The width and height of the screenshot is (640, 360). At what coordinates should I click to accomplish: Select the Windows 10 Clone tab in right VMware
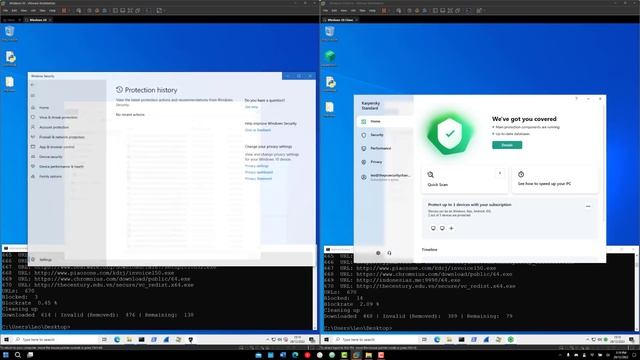(x=340, y=20)
